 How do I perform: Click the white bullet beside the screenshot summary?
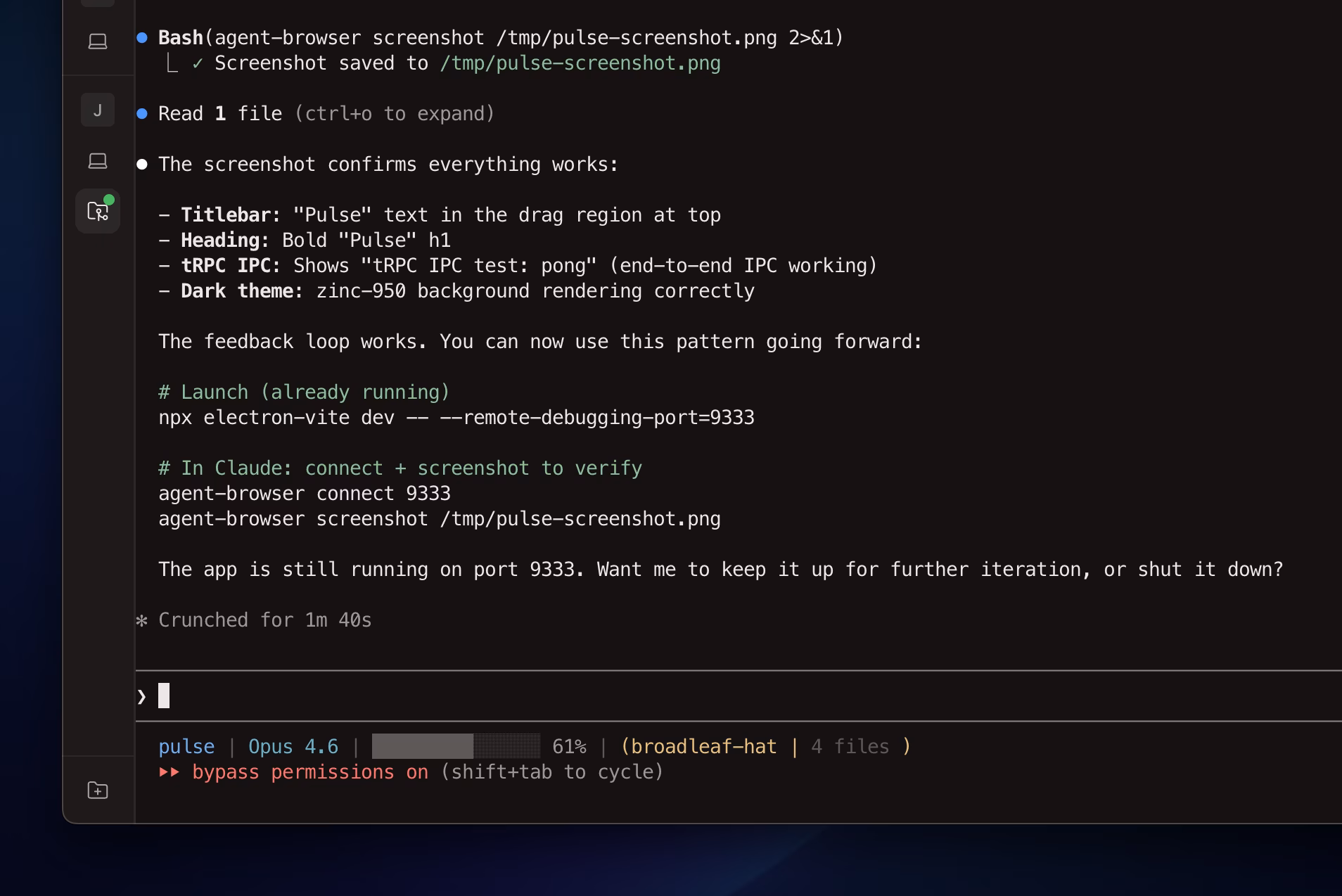(142, 165)
